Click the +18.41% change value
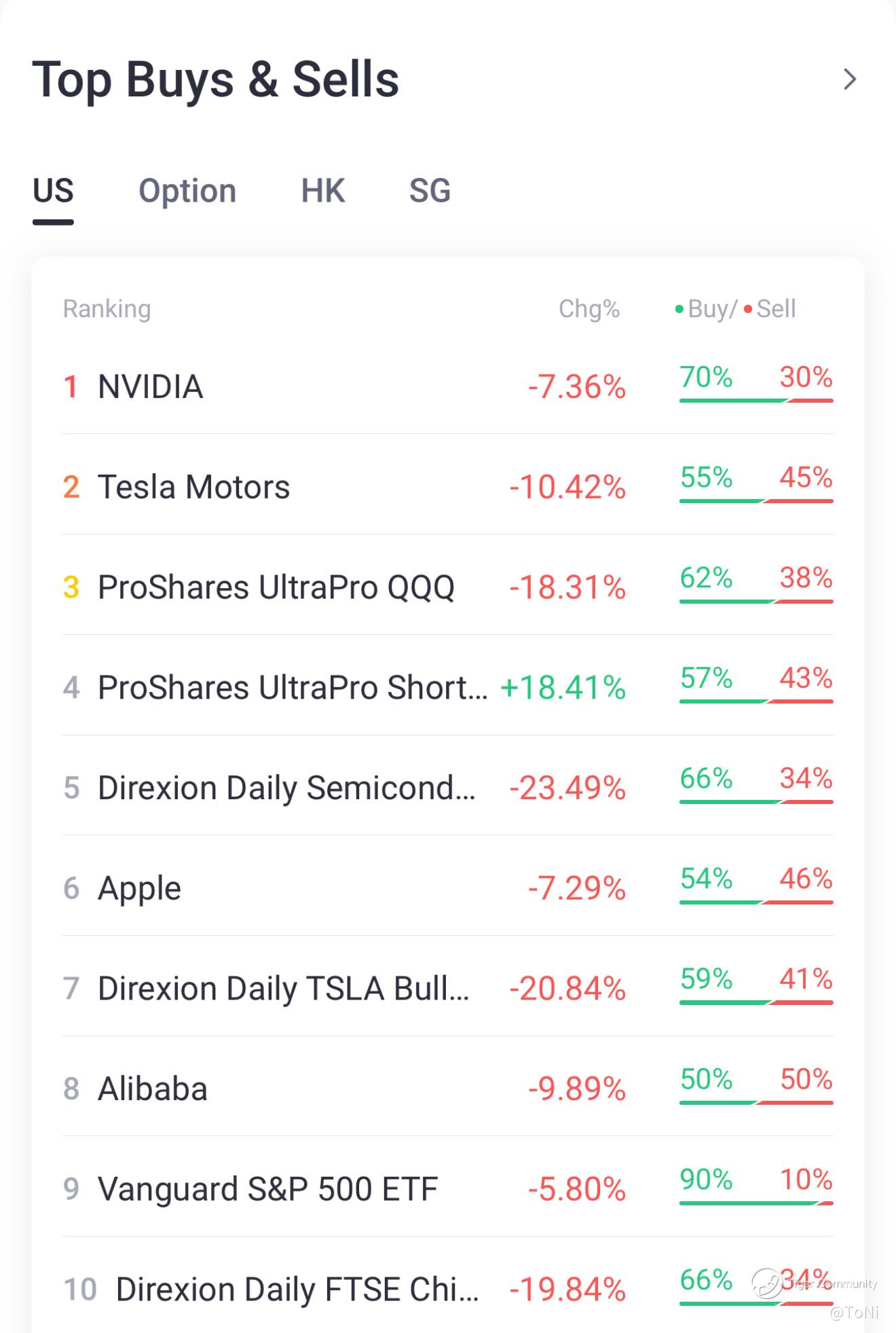Viewport: 896px width, 1333px height. click(563, 688)
